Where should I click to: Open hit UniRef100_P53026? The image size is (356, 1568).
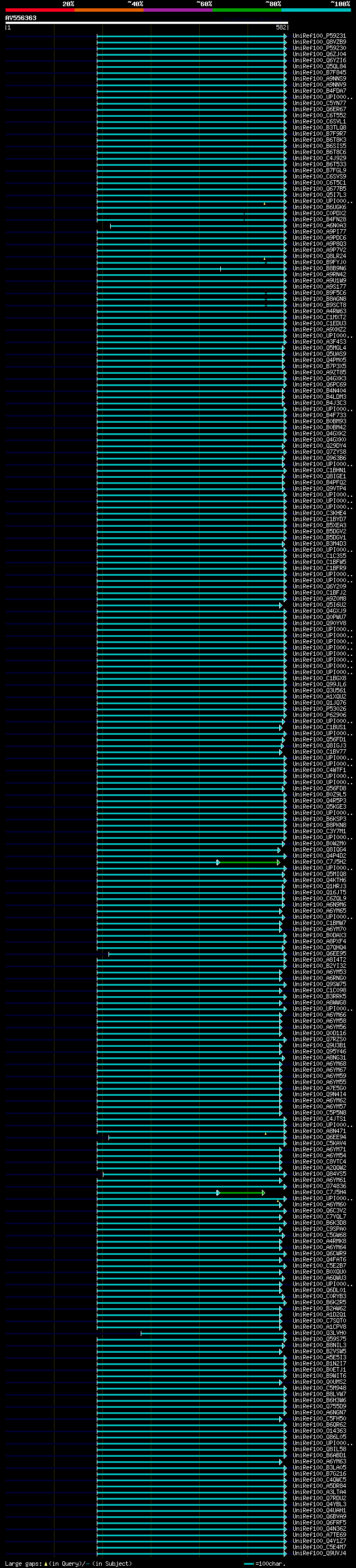(319, 709)
